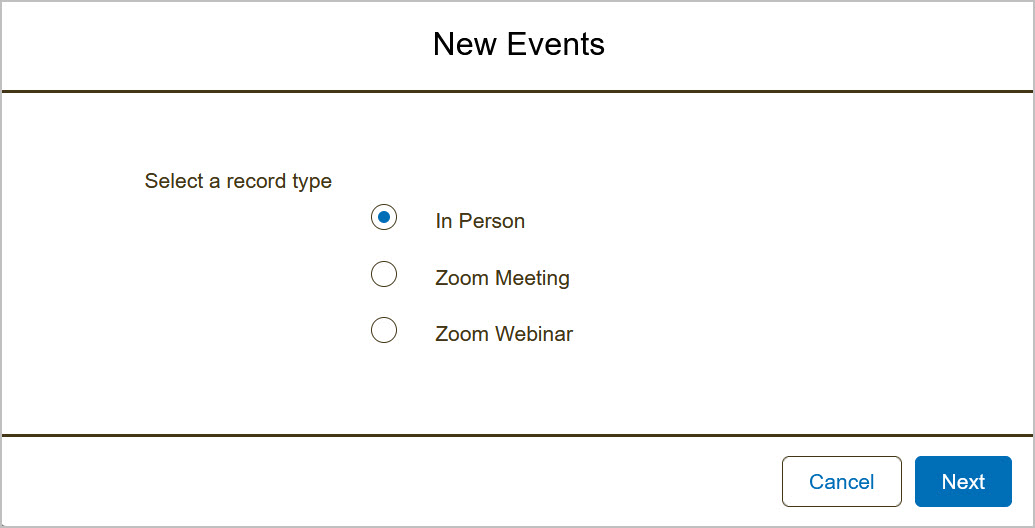Screen dimensions: 1035x528
Task: Pick the Zoom Webinar radio button
Action: click(x=384, y=330)
